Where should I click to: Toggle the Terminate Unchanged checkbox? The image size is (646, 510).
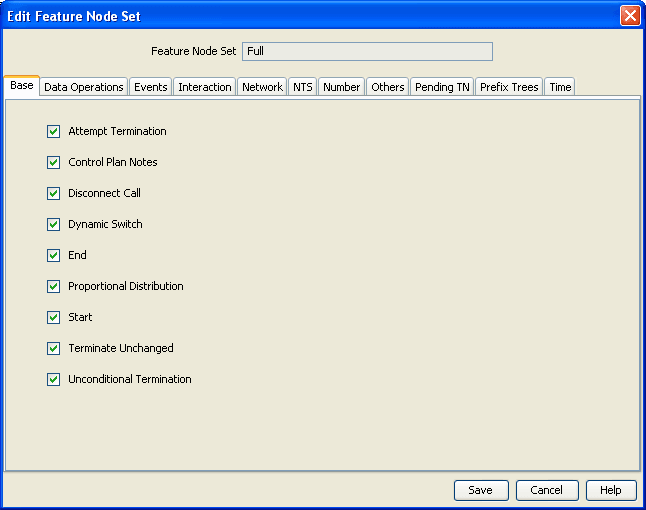click(54, 349)
